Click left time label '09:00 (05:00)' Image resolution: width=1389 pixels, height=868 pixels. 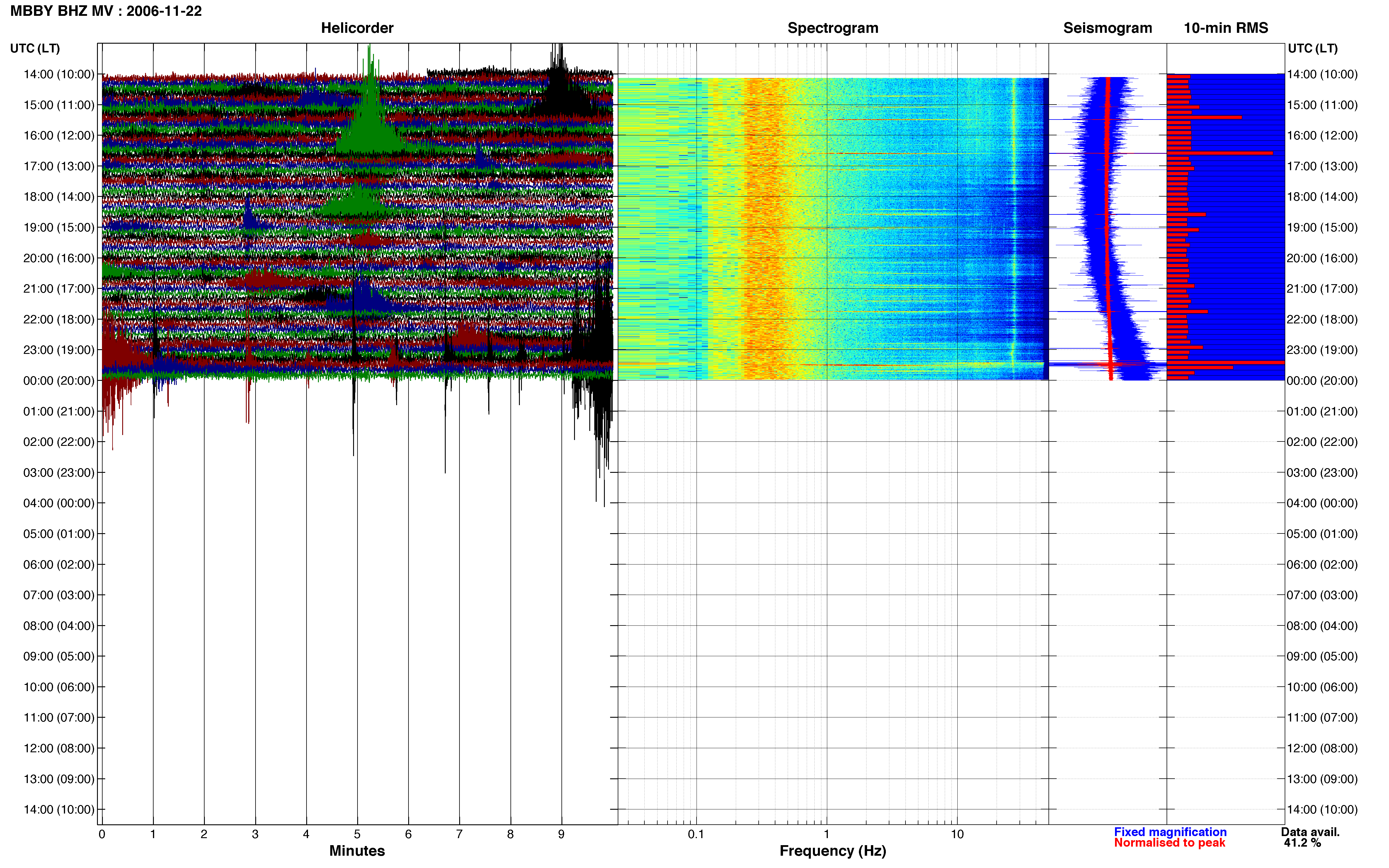click(59, 656)
